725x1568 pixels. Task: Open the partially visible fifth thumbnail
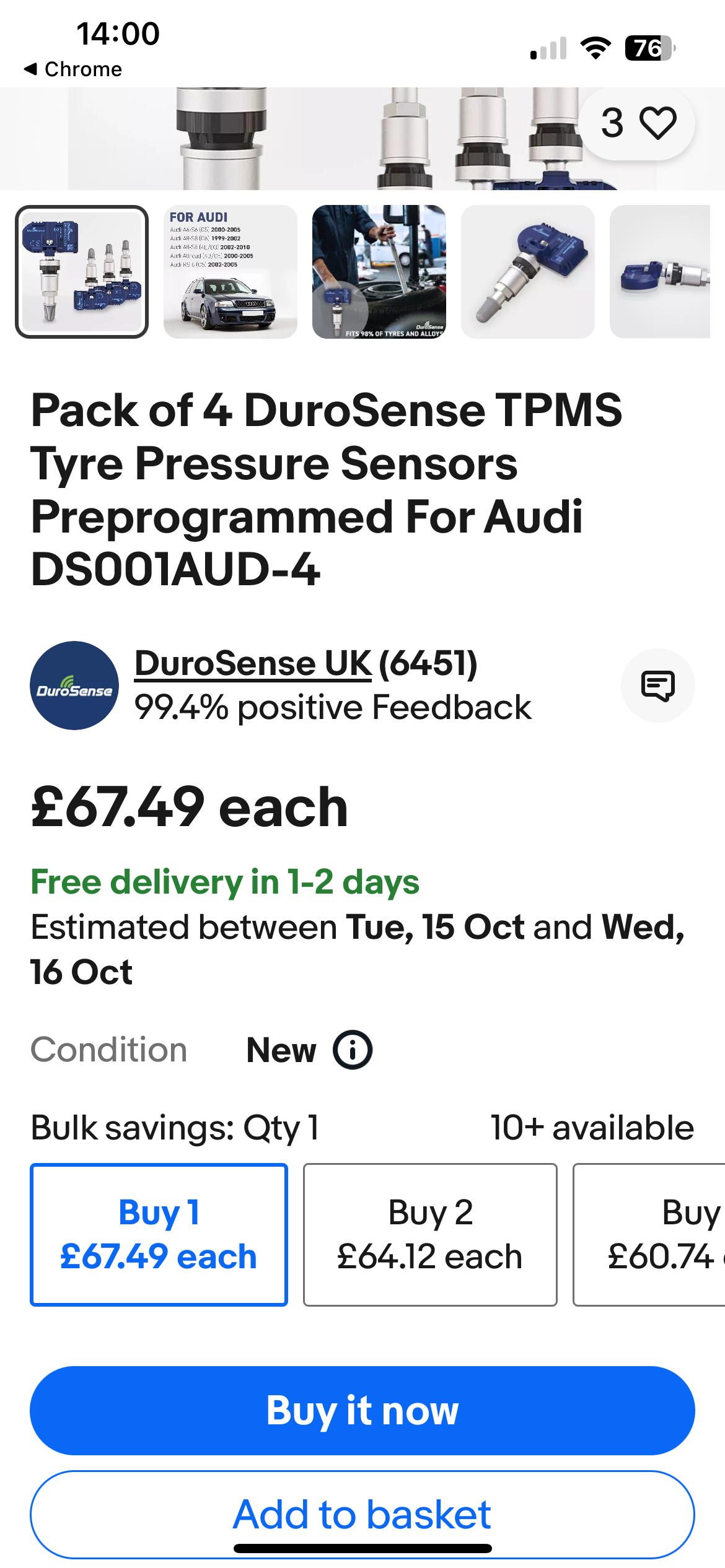[x=660, y=272]
